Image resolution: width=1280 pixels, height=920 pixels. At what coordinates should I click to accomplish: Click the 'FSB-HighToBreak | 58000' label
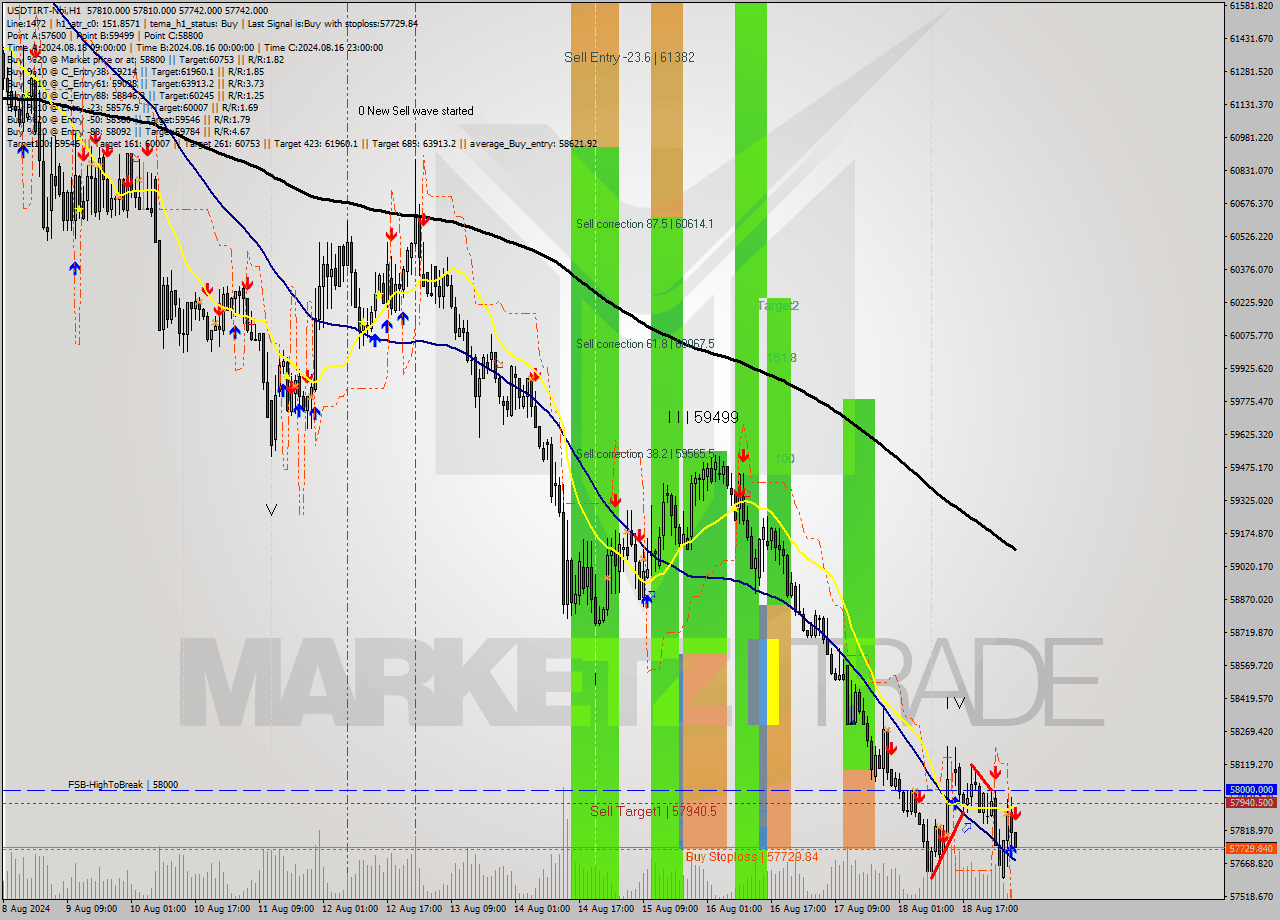point(123,785)
